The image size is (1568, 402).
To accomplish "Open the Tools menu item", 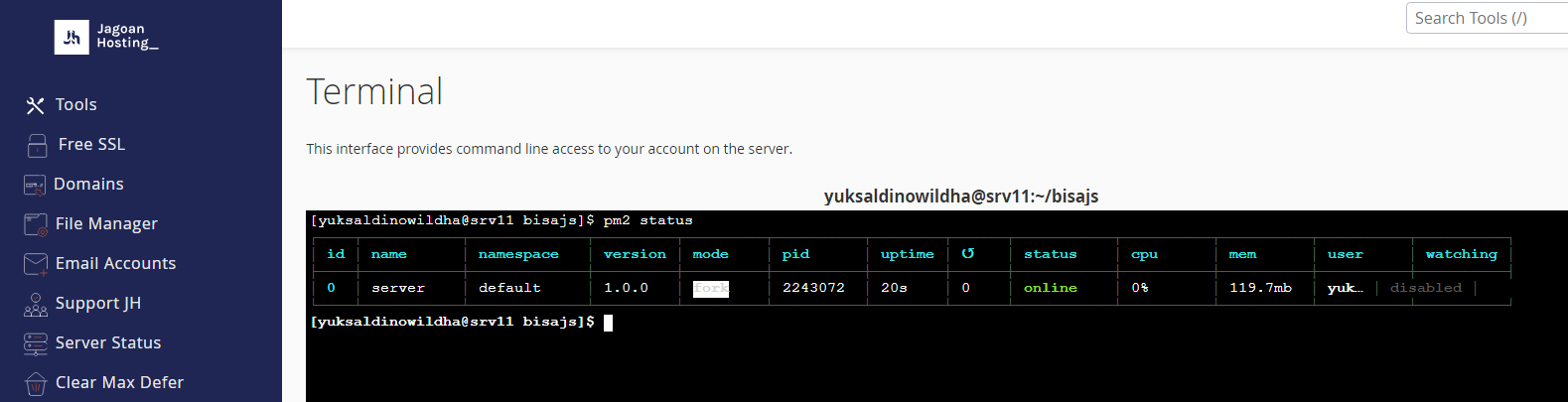I will (76, 104).
